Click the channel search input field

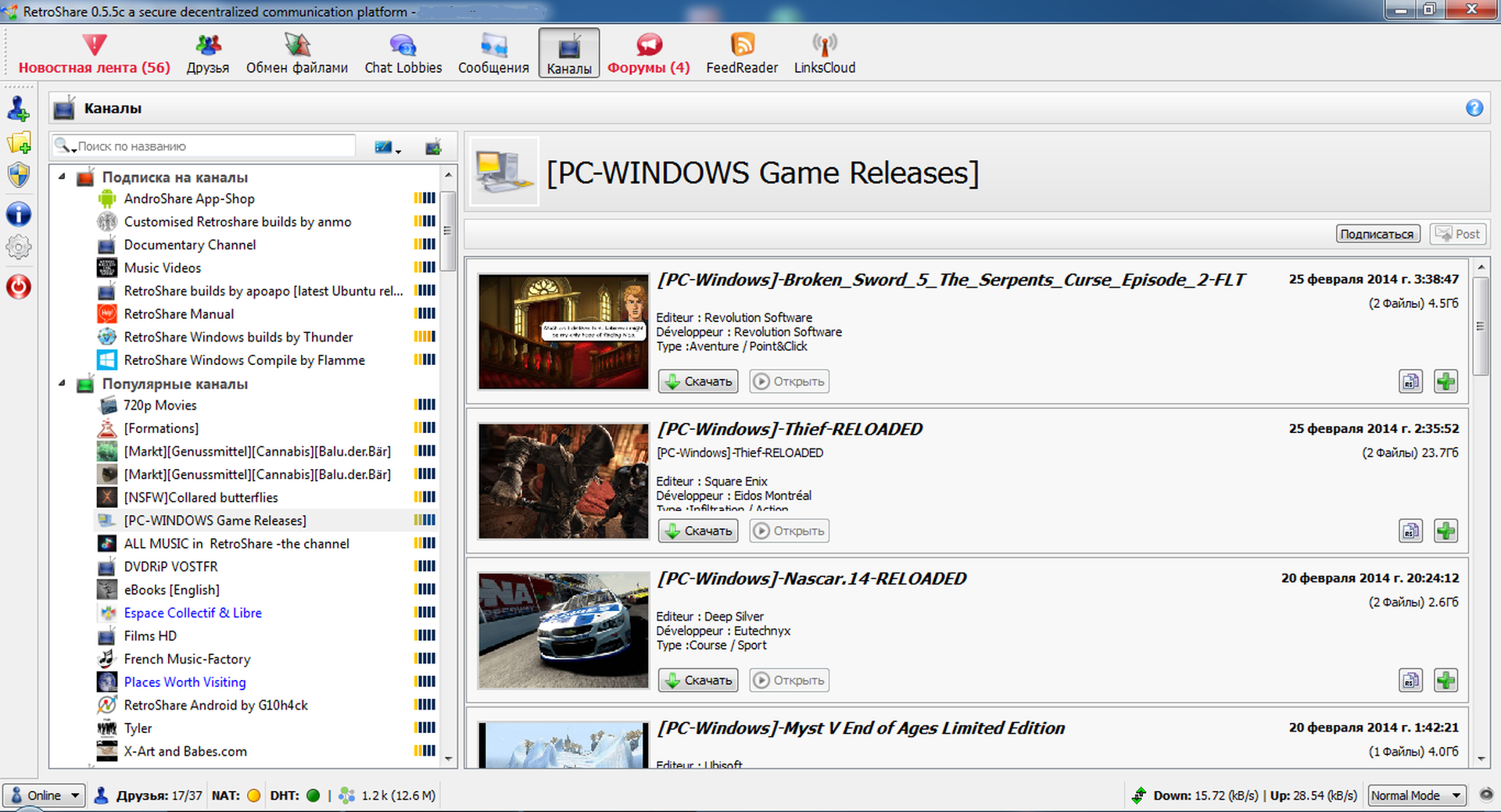point(211,146)
